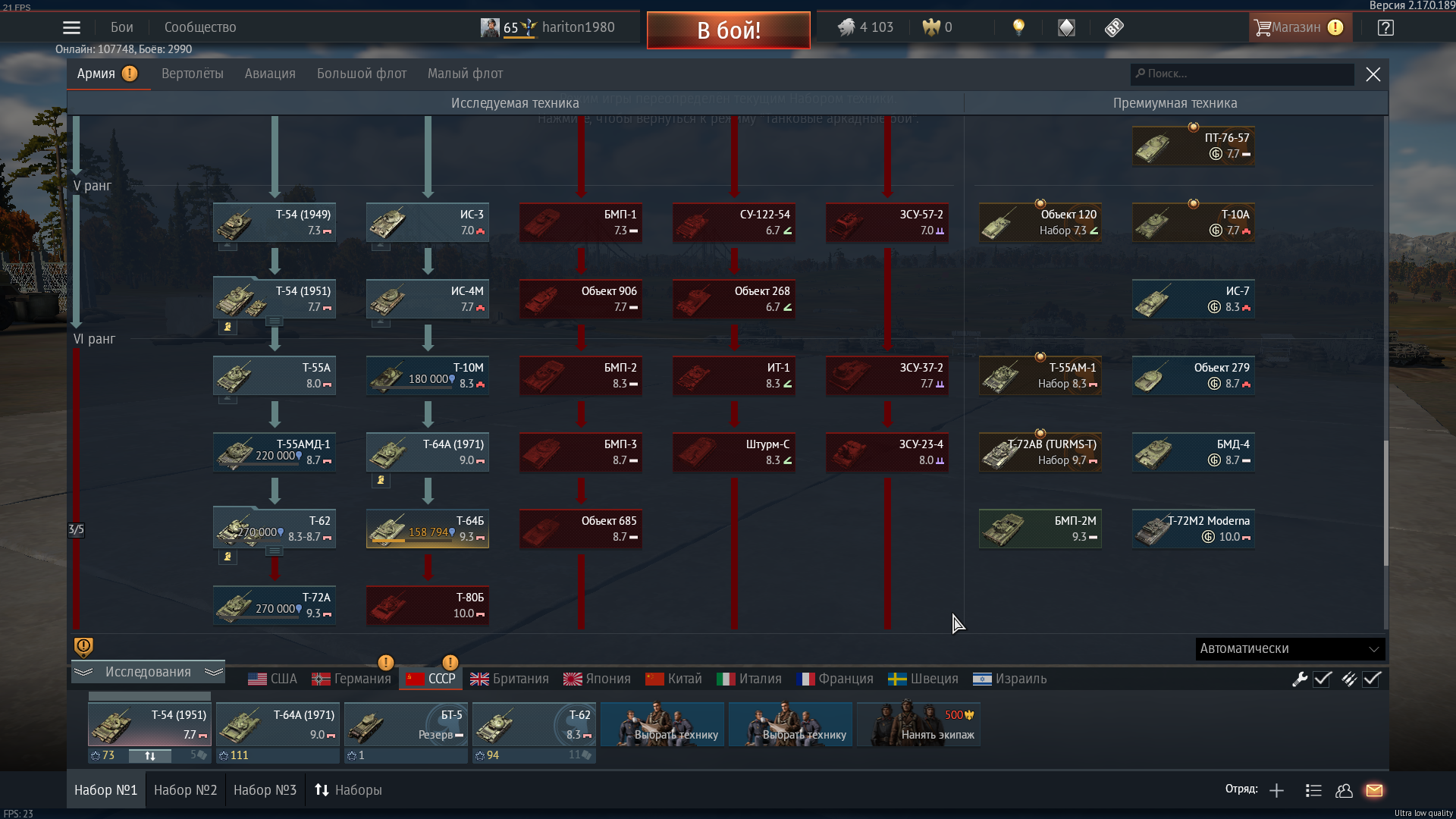Expand folder under ИС-3 card
The width and height of the screenshot is (1456, 819).
click(x=381, y=246)
